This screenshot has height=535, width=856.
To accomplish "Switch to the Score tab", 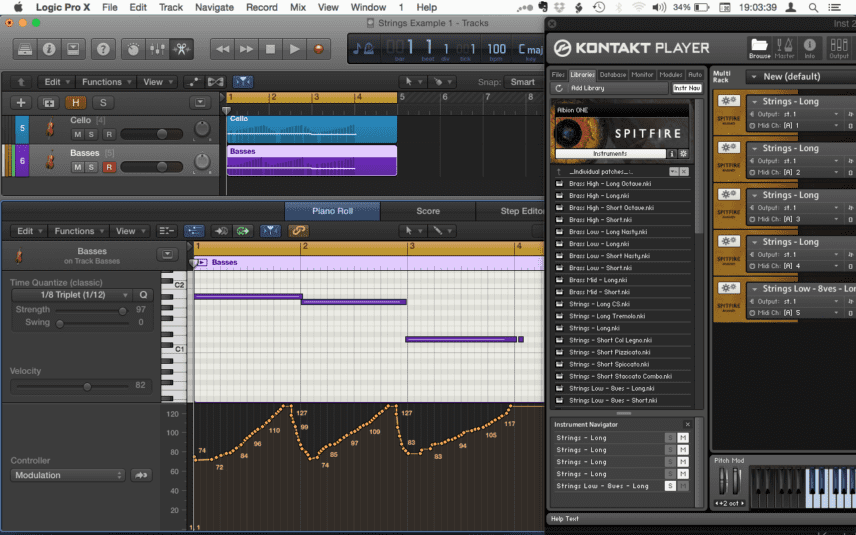I will click(428, 211).
